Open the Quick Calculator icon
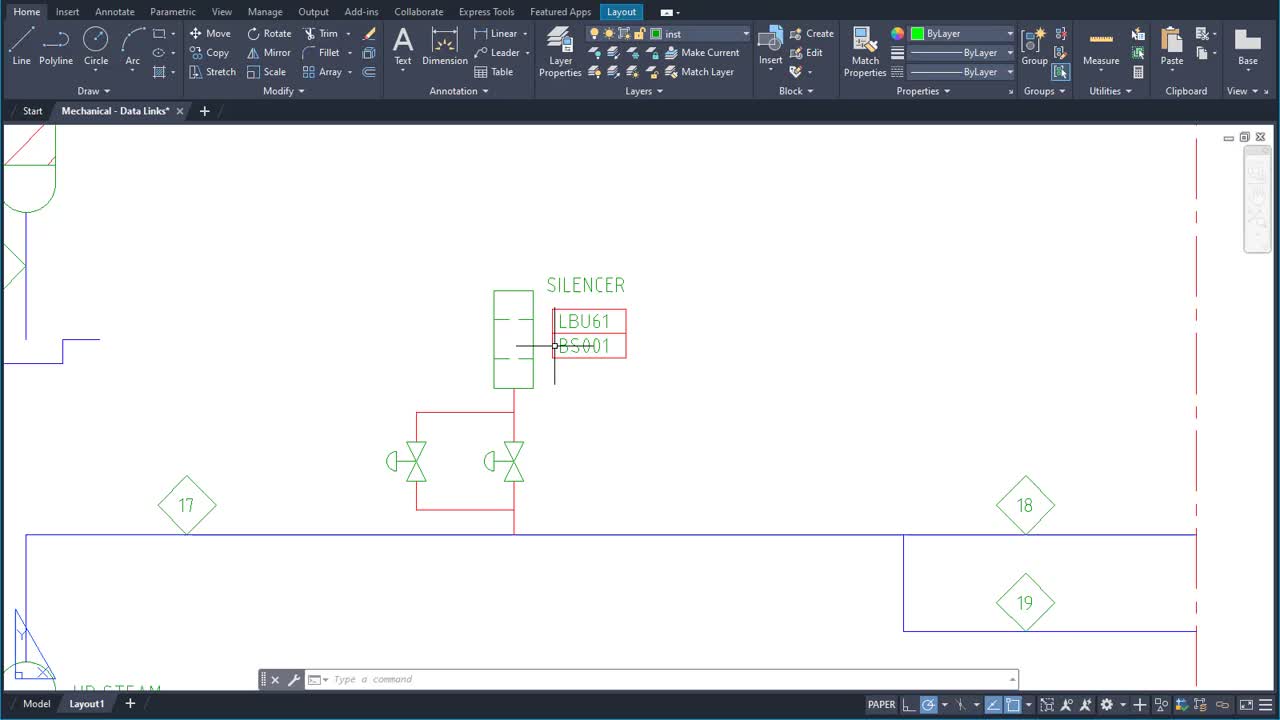This screenshot has height=720, width=1280. point(1138,72)
